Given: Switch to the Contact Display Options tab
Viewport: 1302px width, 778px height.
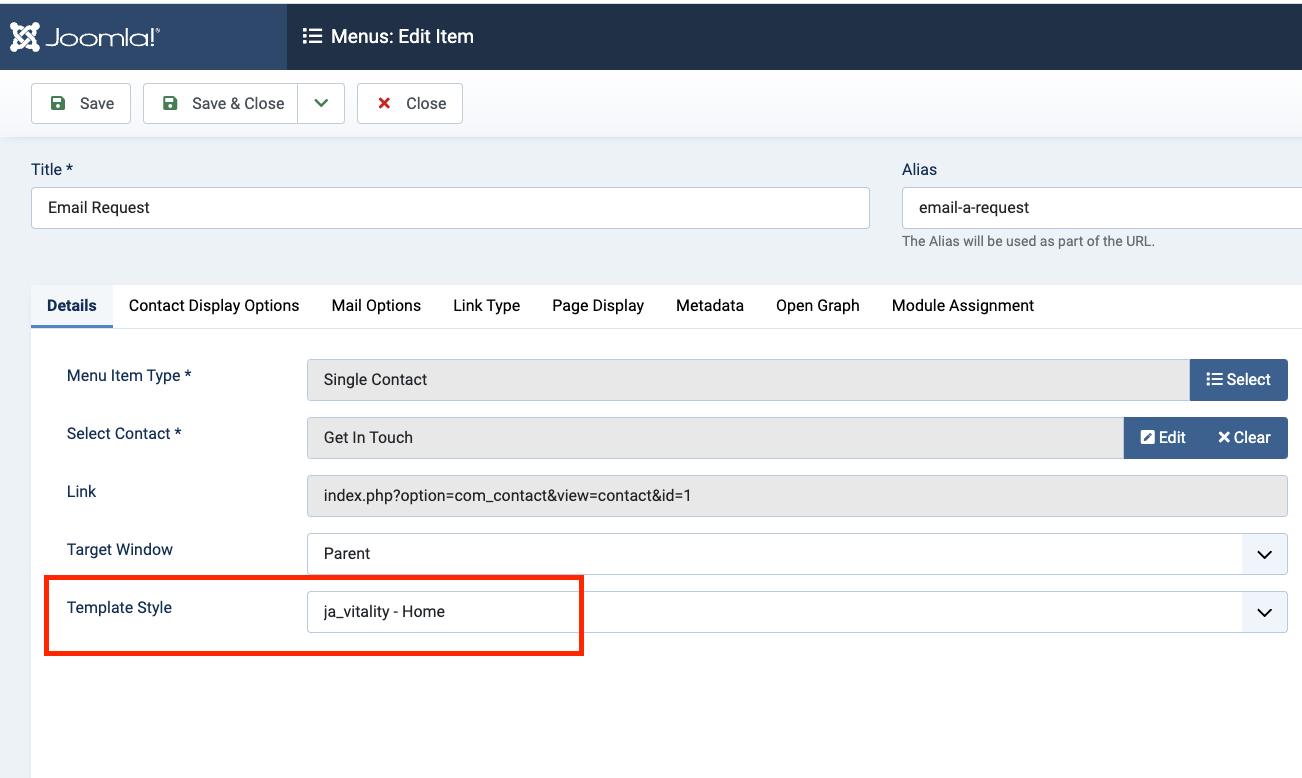Looking at the screenshot, I should coord(214,306).
